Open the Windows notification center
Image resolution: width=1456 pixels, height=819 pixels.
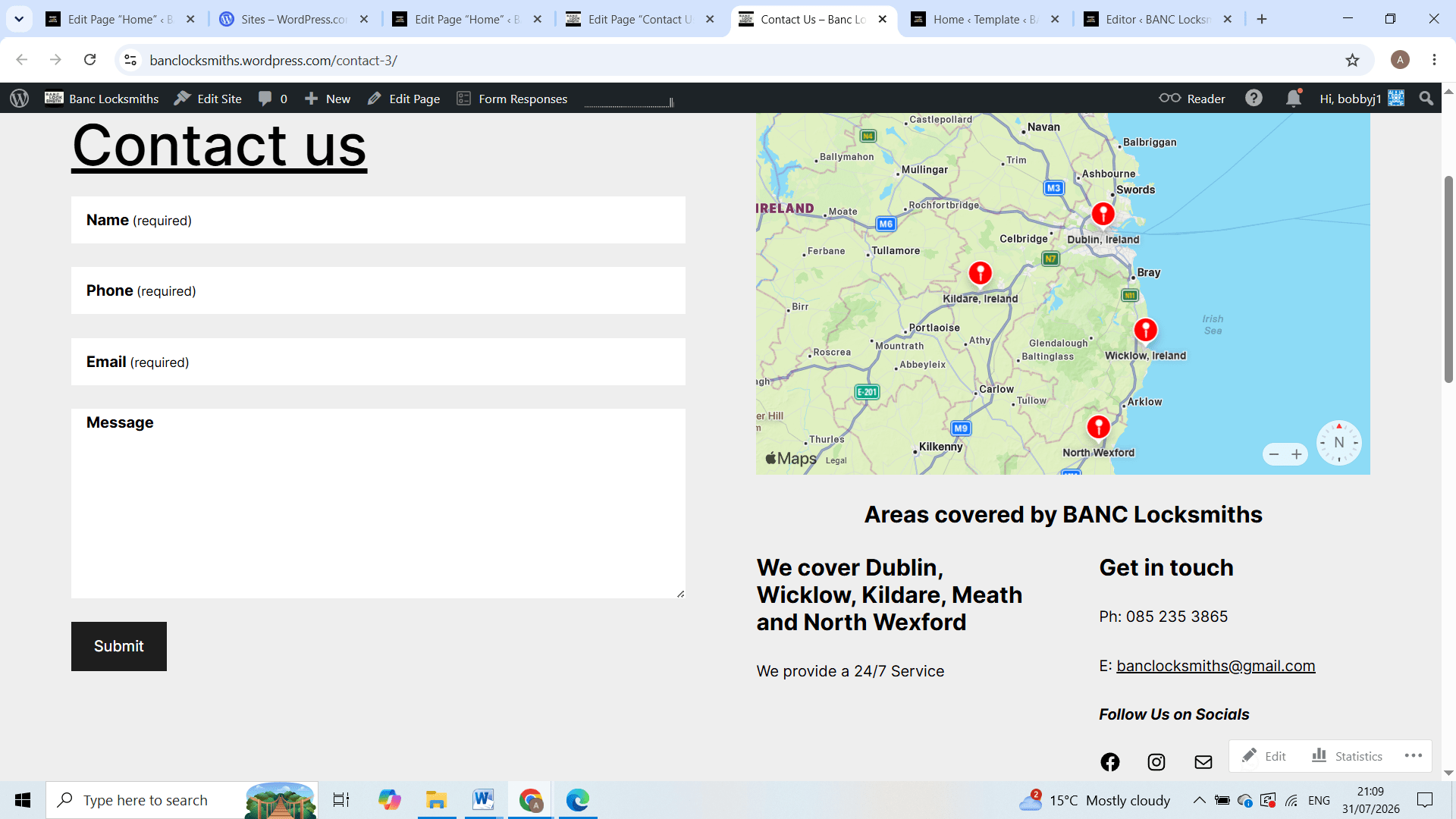pos(1425,800)
